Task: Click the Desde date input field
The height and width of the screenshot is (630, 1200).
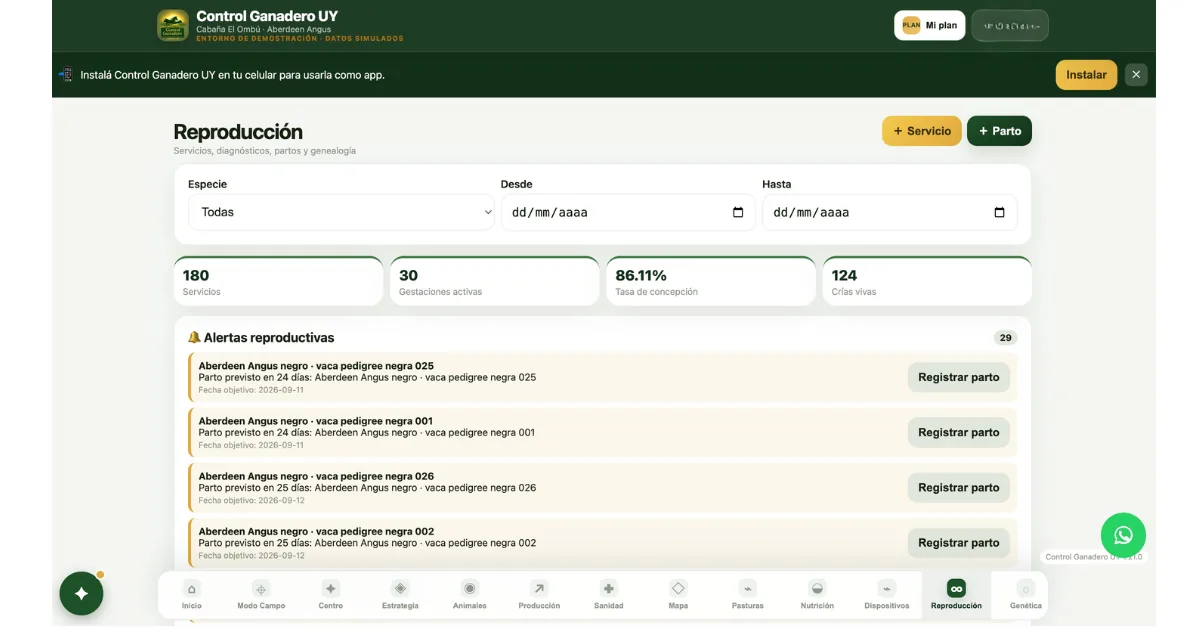Action: (x=628, y=212)
